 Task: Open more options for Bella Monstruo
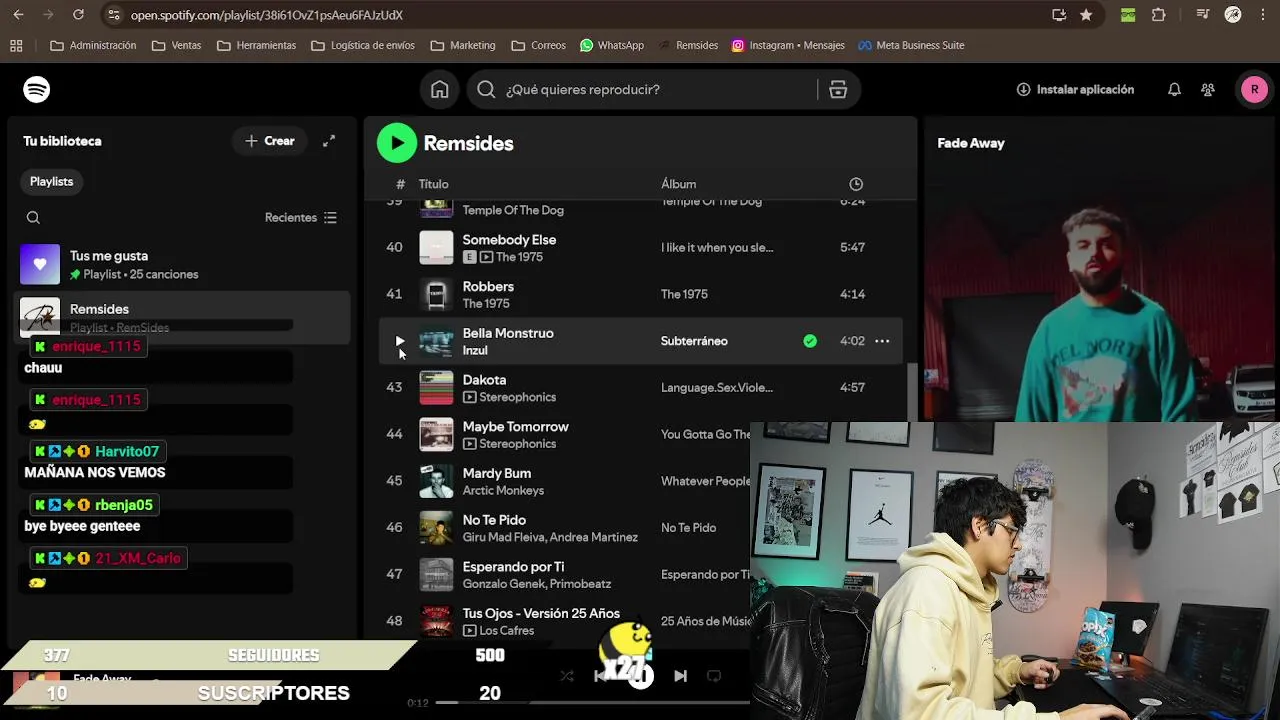882,341
